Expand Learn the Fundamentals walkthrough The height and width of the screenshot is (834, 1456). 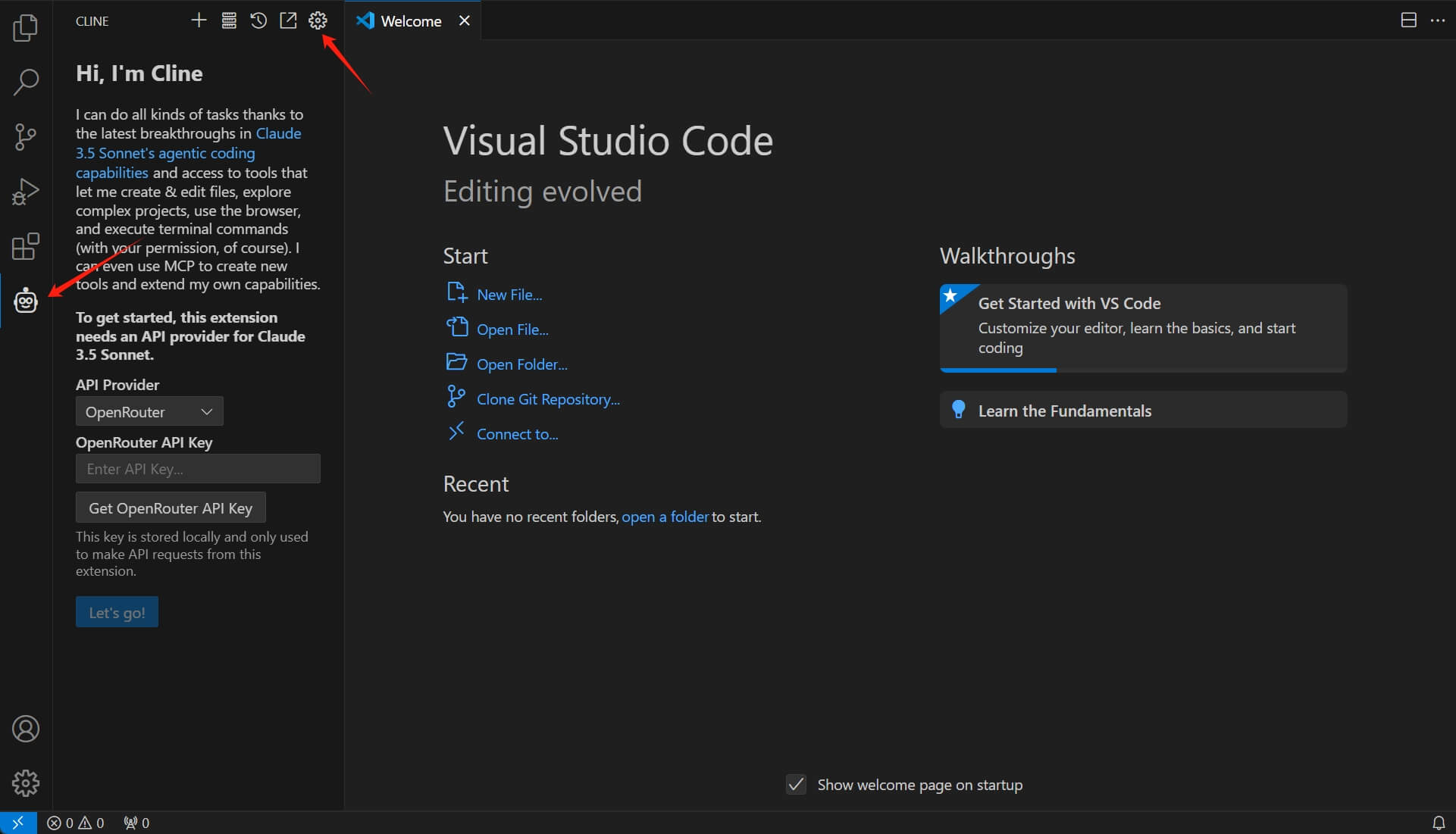point(1142,411)
